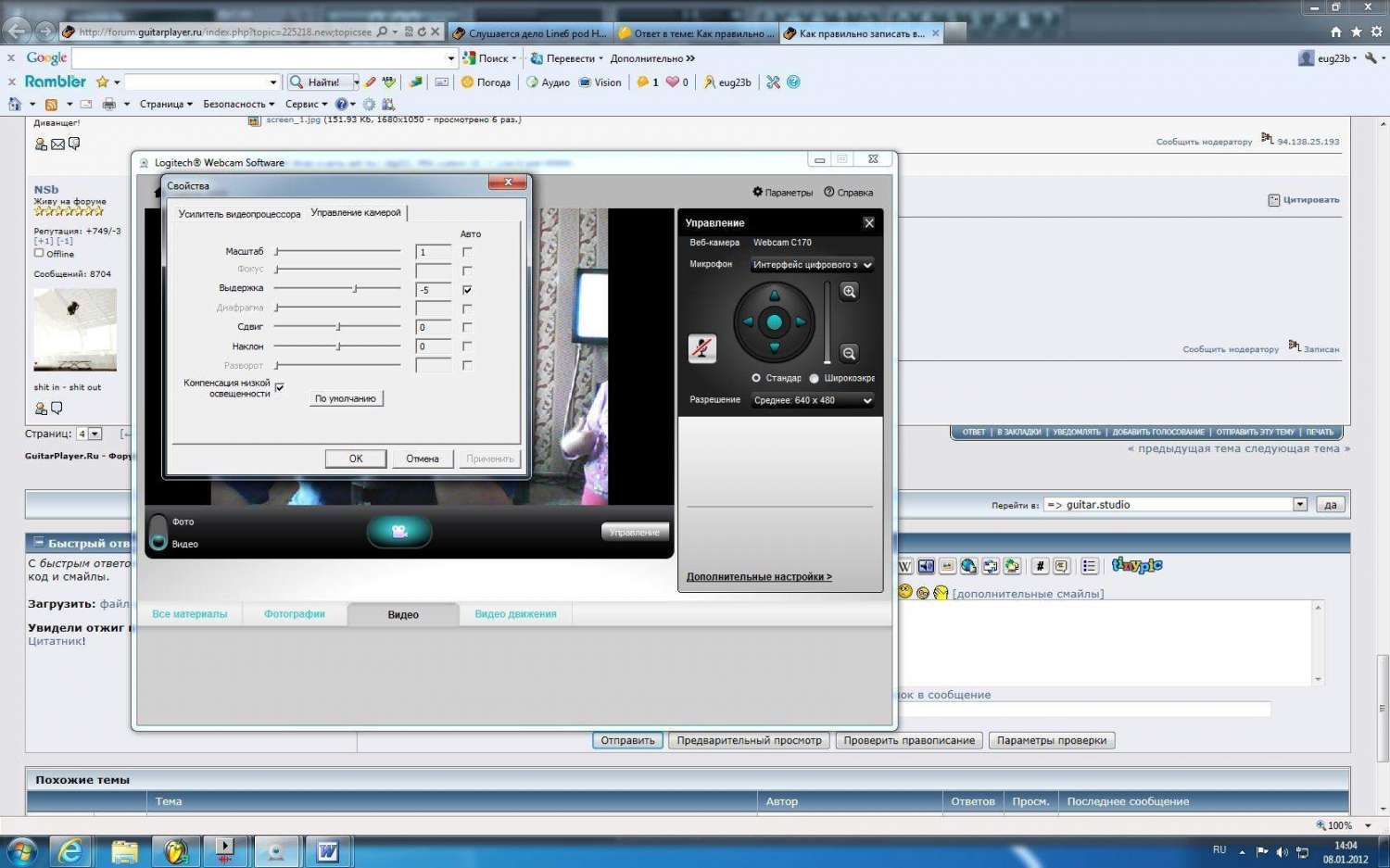The width and height of the screenshot is (1390, 868).
Task: Click the pan up arrow on camera control
Action: 774,296
